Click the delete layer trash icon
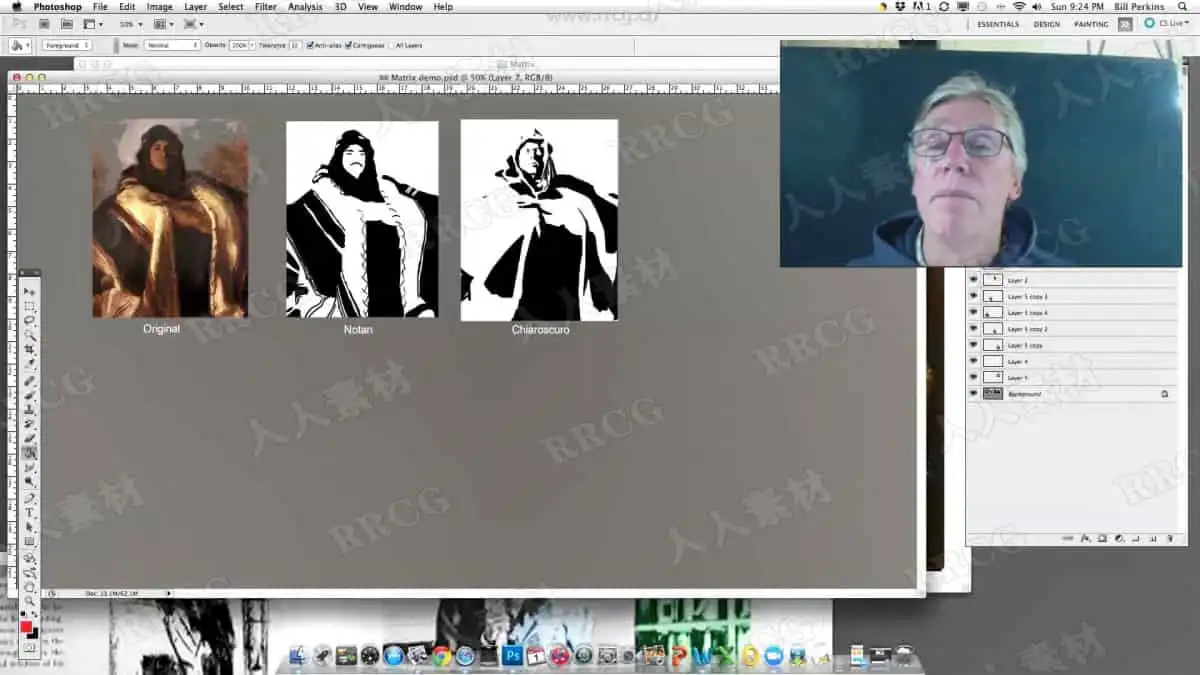 [1170, 539]
